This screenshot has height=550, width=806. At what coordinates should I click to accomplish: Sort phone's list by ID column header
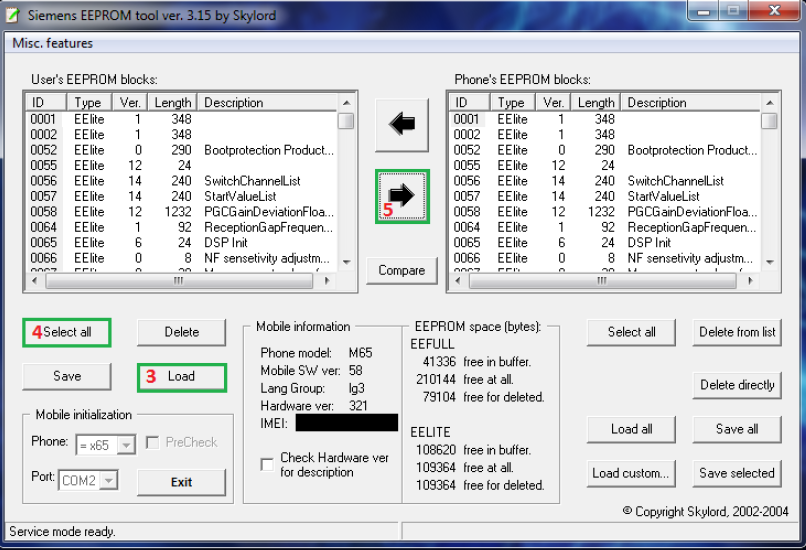[470, 103]
